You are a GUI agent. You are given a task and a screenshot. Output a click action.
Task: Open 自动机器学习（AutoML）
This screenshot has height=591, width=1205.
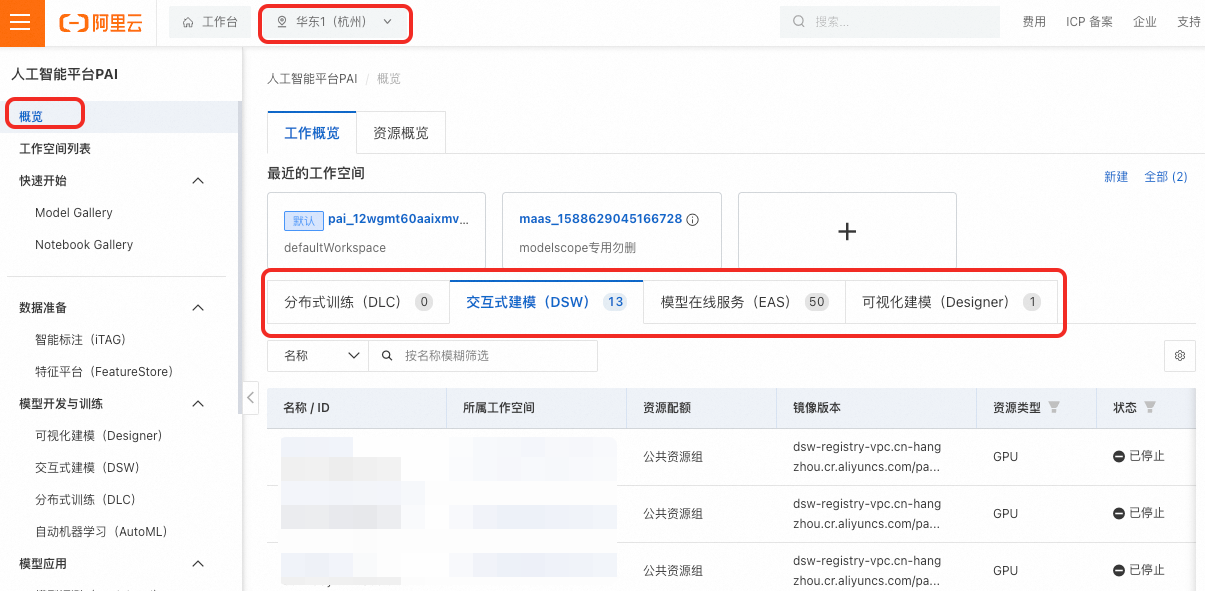point(101,532)
